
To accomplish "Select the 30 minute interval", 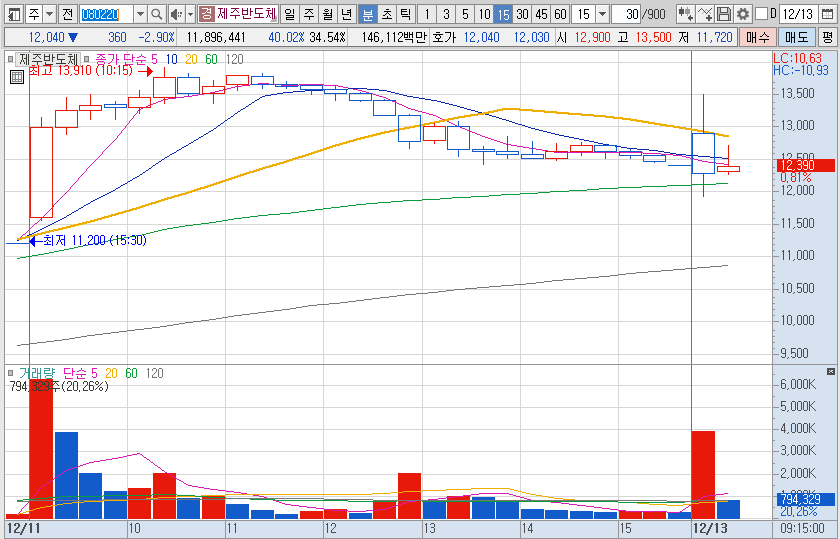I will point(522,14).
